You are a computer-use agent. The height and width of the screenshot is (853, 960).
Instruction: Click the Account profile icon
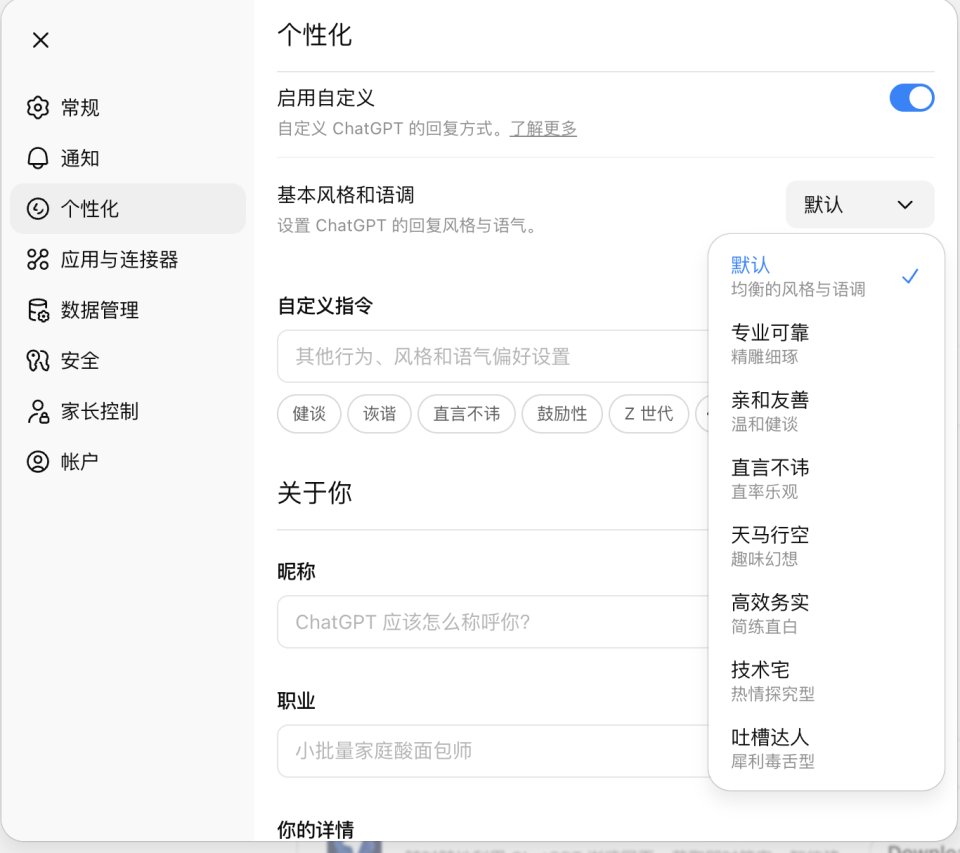point(38,462)
